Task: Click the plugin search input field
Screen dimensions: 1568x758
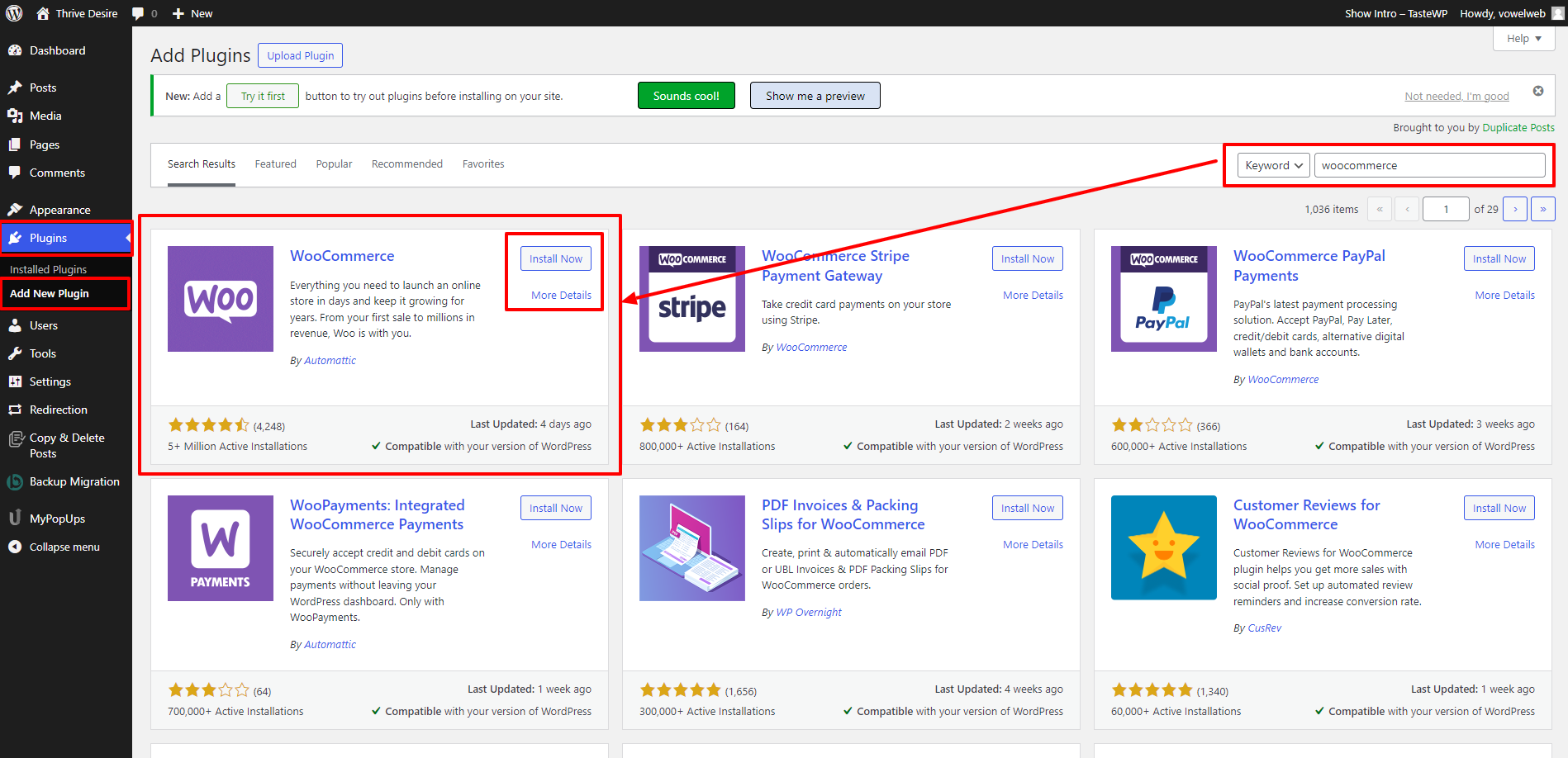Action: point(1429,165)
